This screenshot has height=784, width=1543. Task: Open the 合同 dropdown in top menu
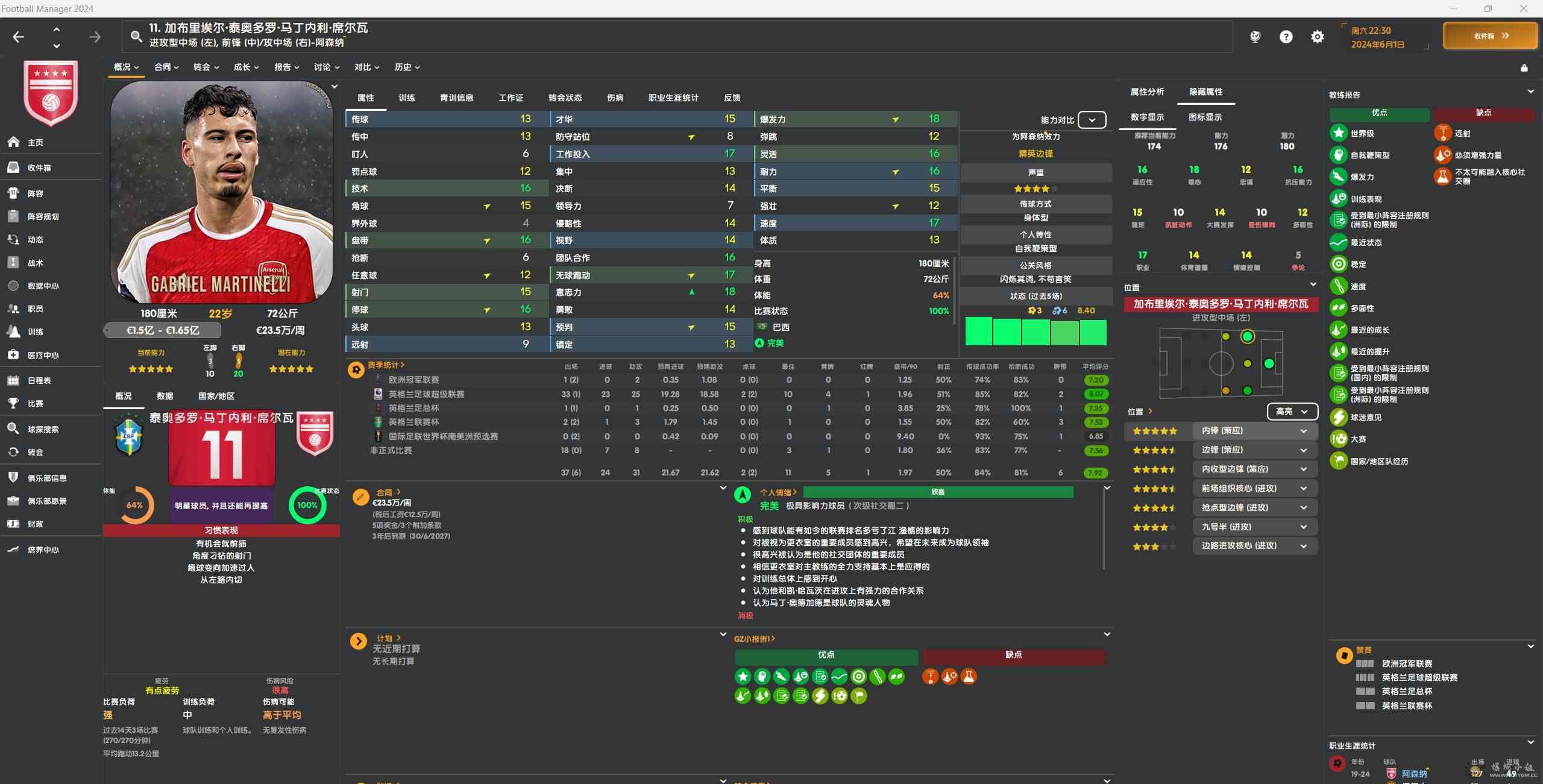(166, 67)
